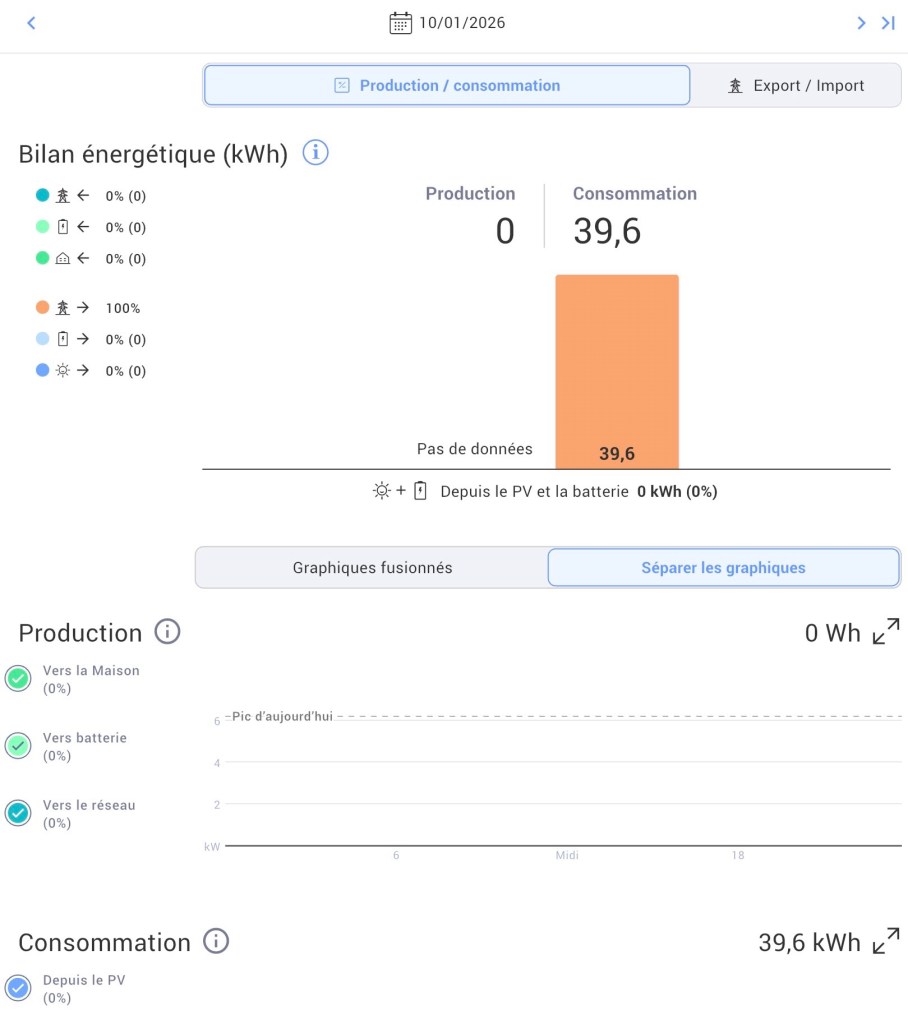
Task: Expand the Production chart to fullscreen
Action: (886, 632)
